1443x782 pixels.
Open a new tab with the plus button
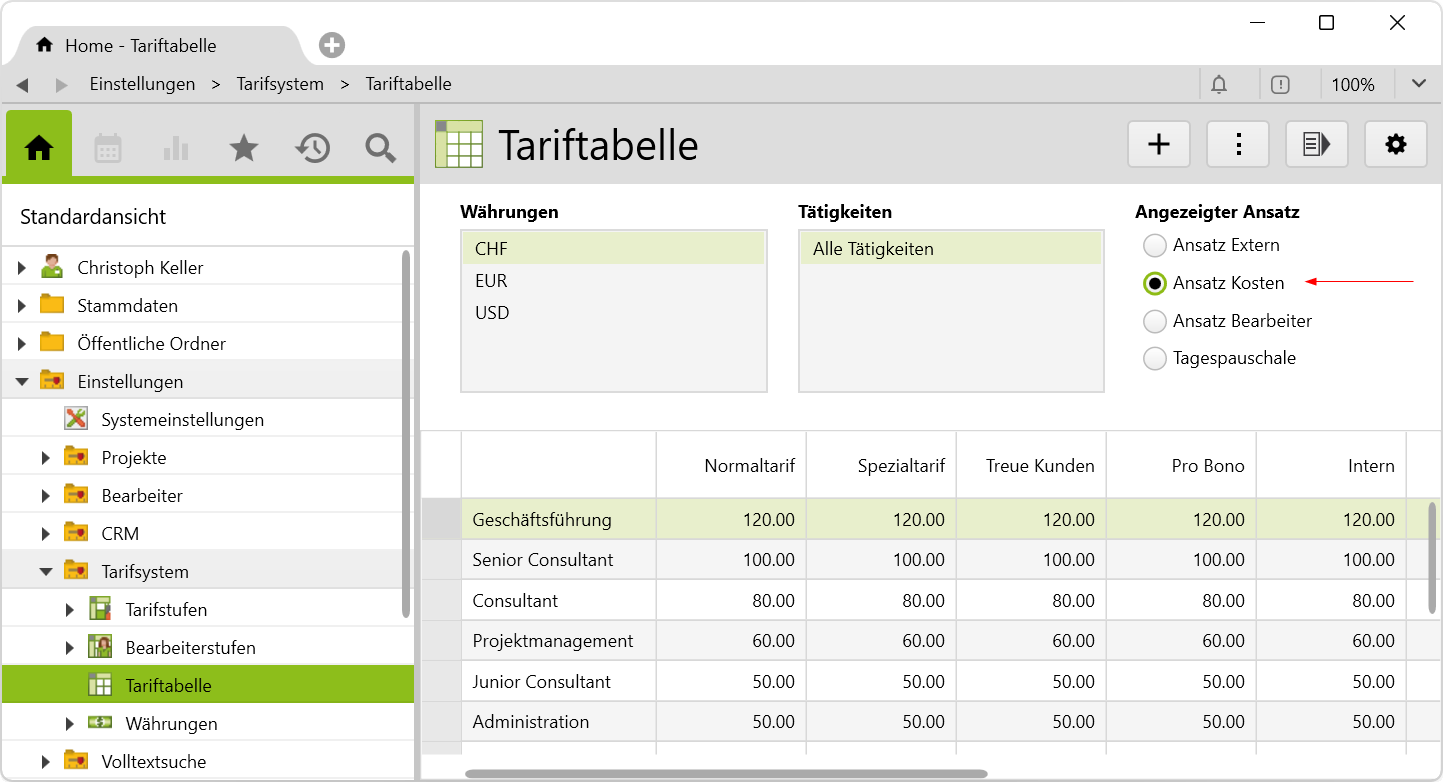pos(332,45)
